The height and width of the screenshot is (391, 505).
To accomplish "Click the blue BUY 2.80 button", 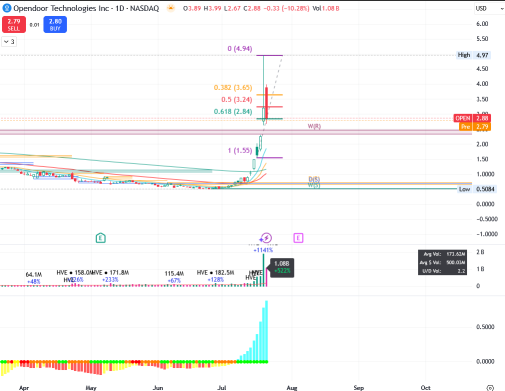I will [55, 25].
